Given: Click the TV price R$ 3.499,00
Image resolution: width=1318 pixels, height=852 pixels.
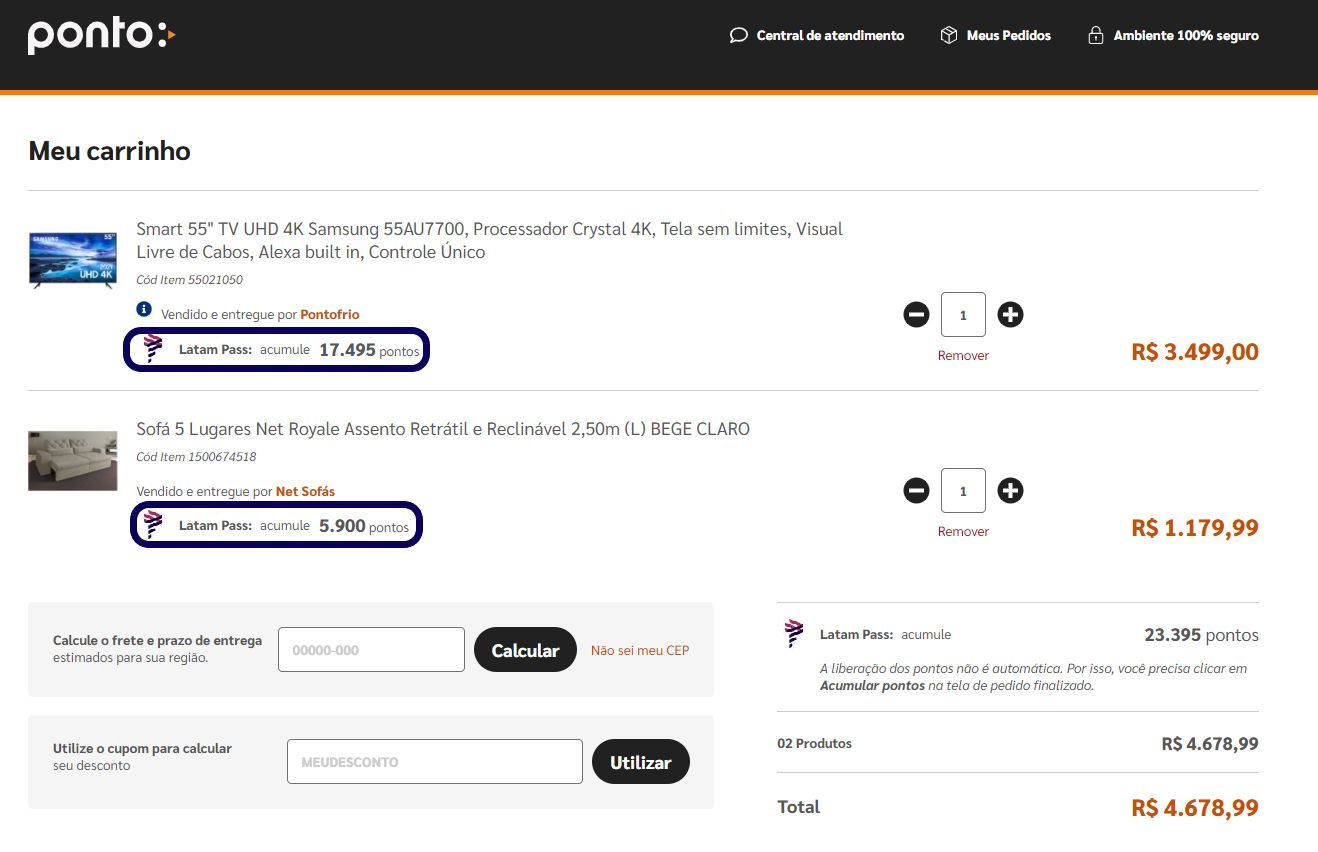Looking at the screenshot, I should point(1195,352).
